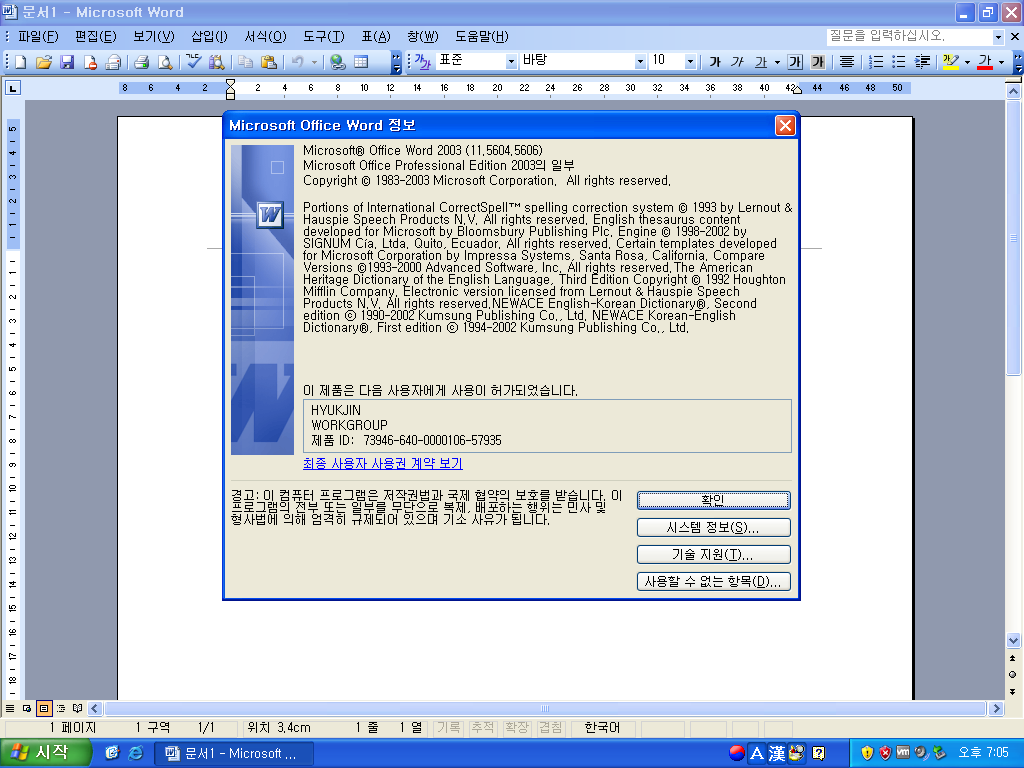Apply numbered list formatting
This screenshot has width=1024, height=768.
click(x=876, y=62)
